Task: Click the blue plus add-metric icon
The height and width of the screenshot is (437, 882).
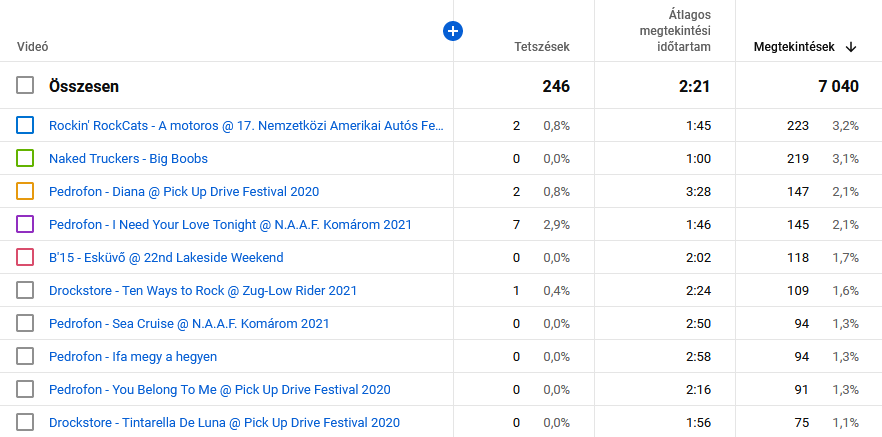Action: [x=452, y=32]
